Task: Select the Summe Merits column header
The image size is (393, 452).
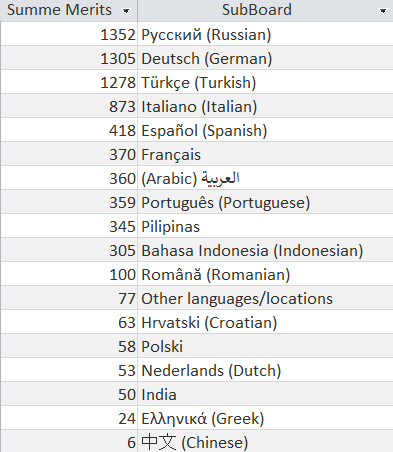Action: pyautogui.click(x=69, y=10)
